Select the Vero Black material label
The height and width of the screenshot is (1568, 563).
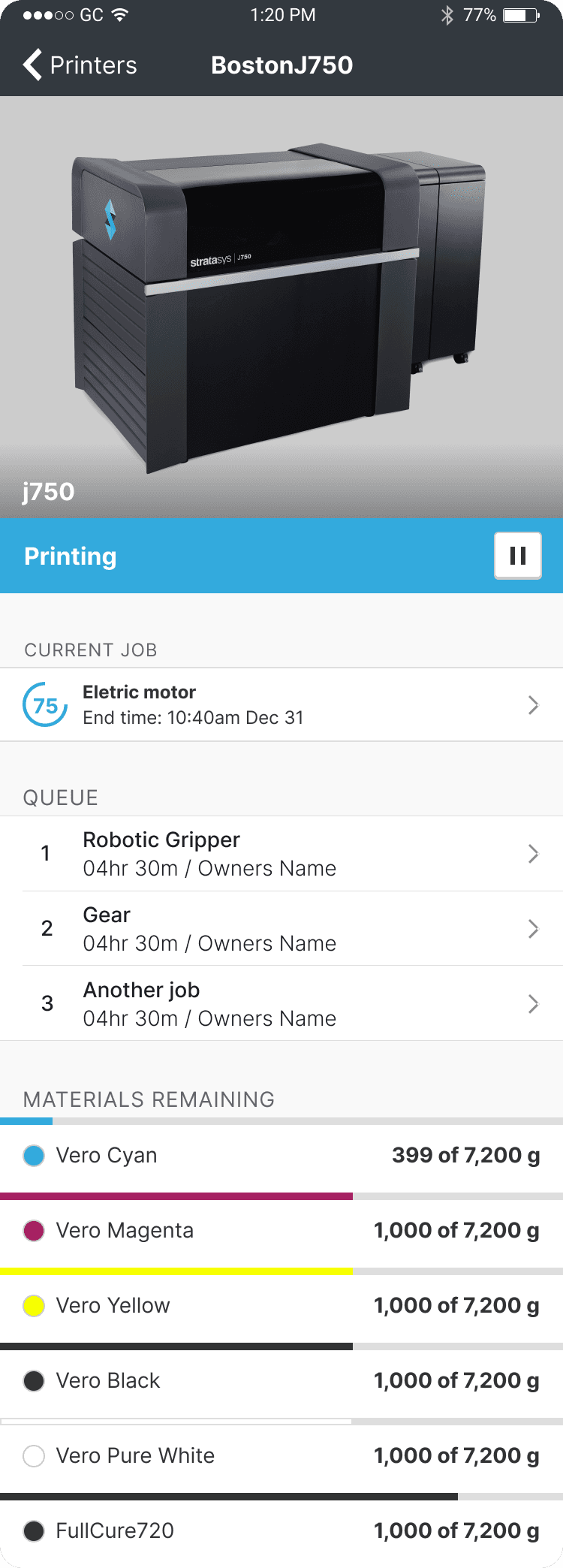point(108,1381)
